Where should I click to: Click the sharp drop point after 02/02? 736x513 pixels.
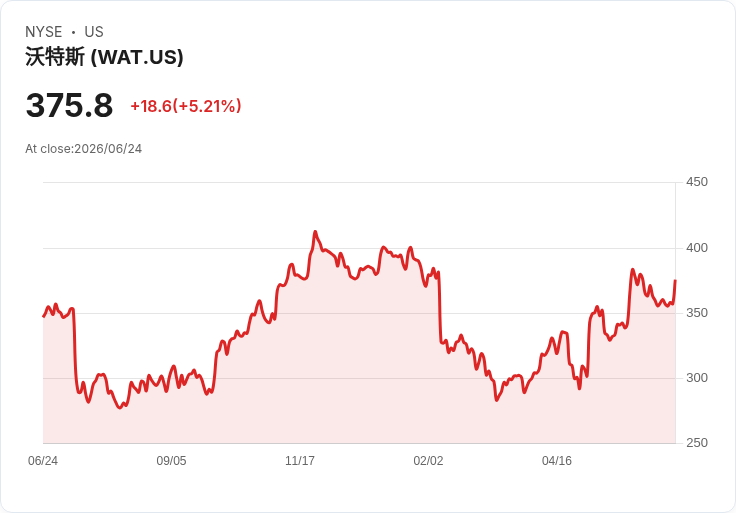[x=440, y=307]
